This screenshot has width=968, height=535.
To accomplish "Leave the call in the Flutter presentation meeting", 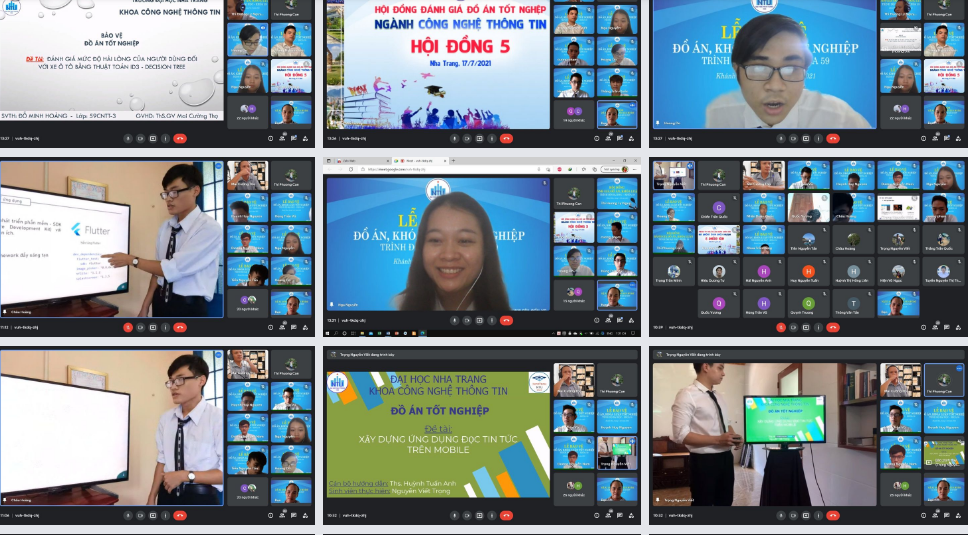I will point(180,327).
